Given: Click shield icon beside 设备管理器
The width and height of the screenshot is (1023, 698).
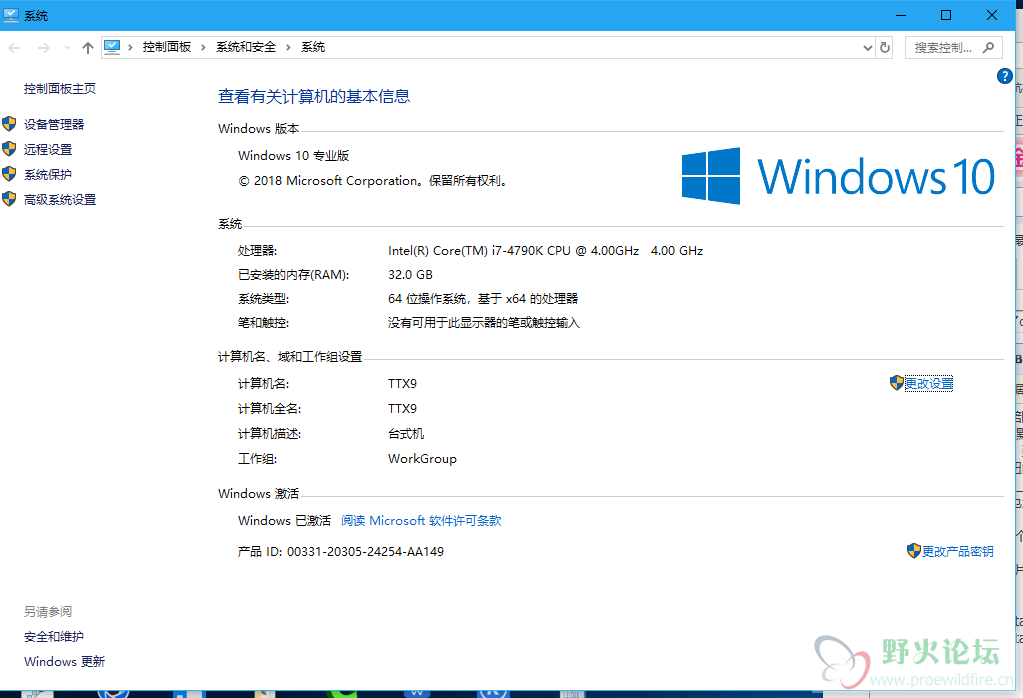Looking at the screenshot, I should click(9, 123).
